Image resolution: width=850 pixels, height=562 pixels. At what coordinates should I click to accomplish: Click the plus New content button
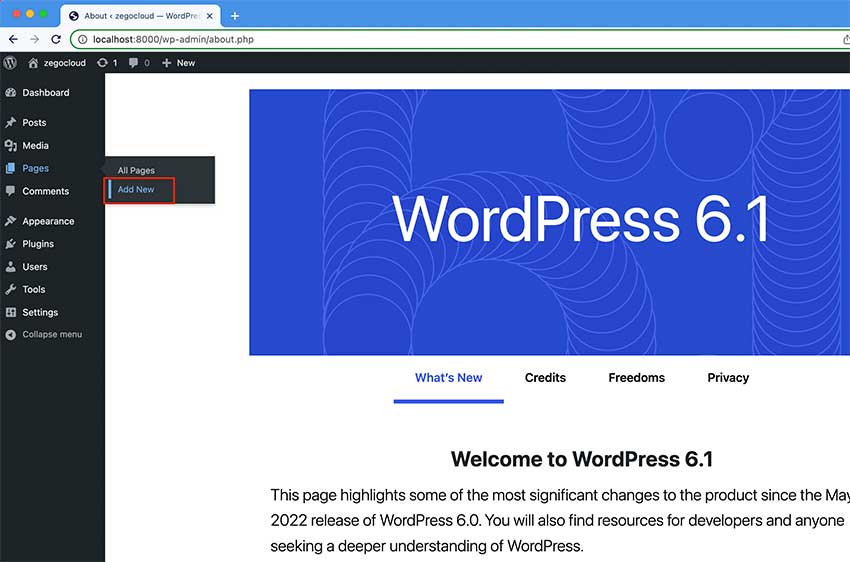(x=178, y=62)
